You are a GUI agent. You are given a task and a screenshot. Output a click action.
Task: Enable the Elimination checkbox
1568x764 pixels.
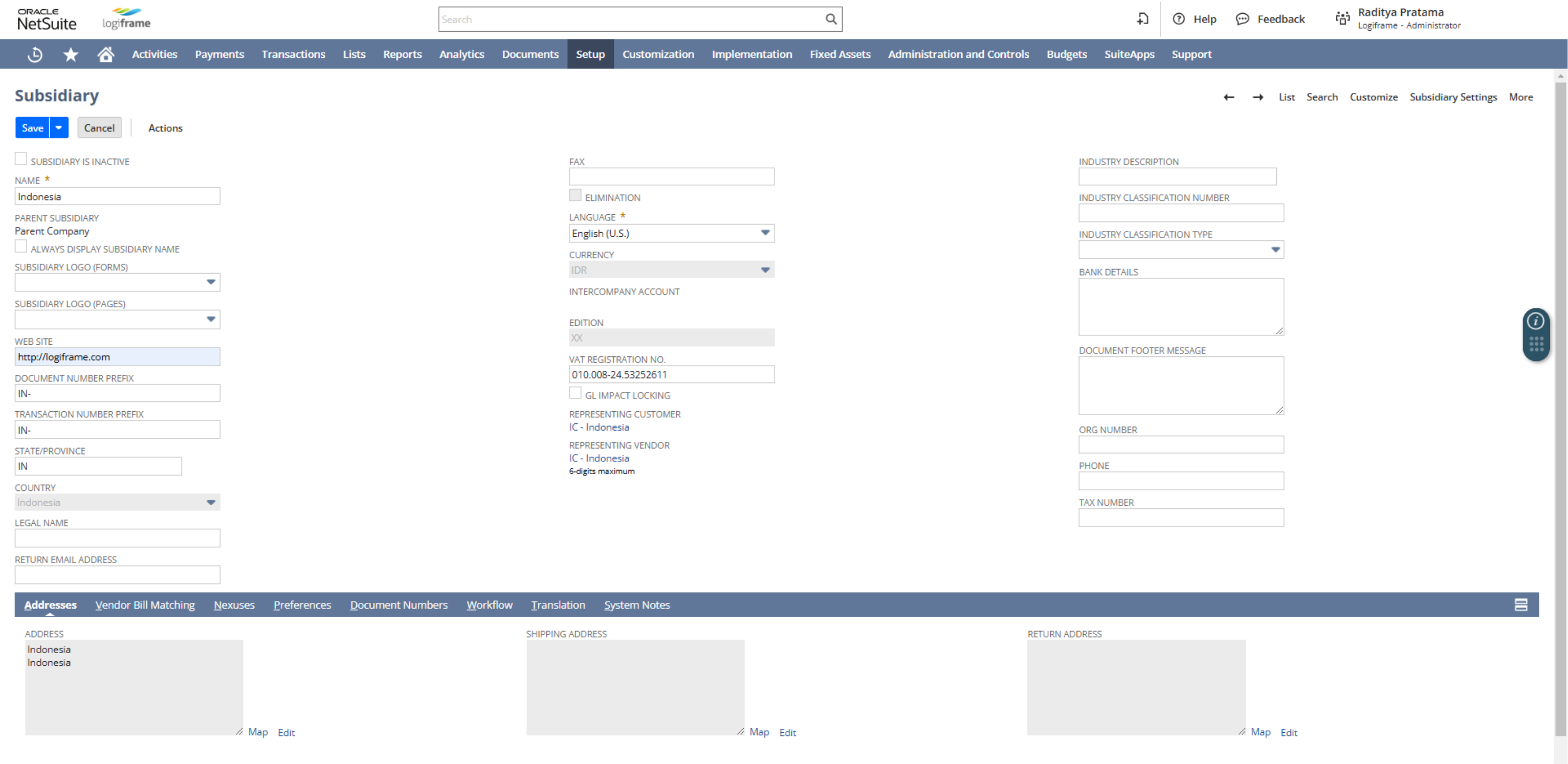click(x=575, y=196)
